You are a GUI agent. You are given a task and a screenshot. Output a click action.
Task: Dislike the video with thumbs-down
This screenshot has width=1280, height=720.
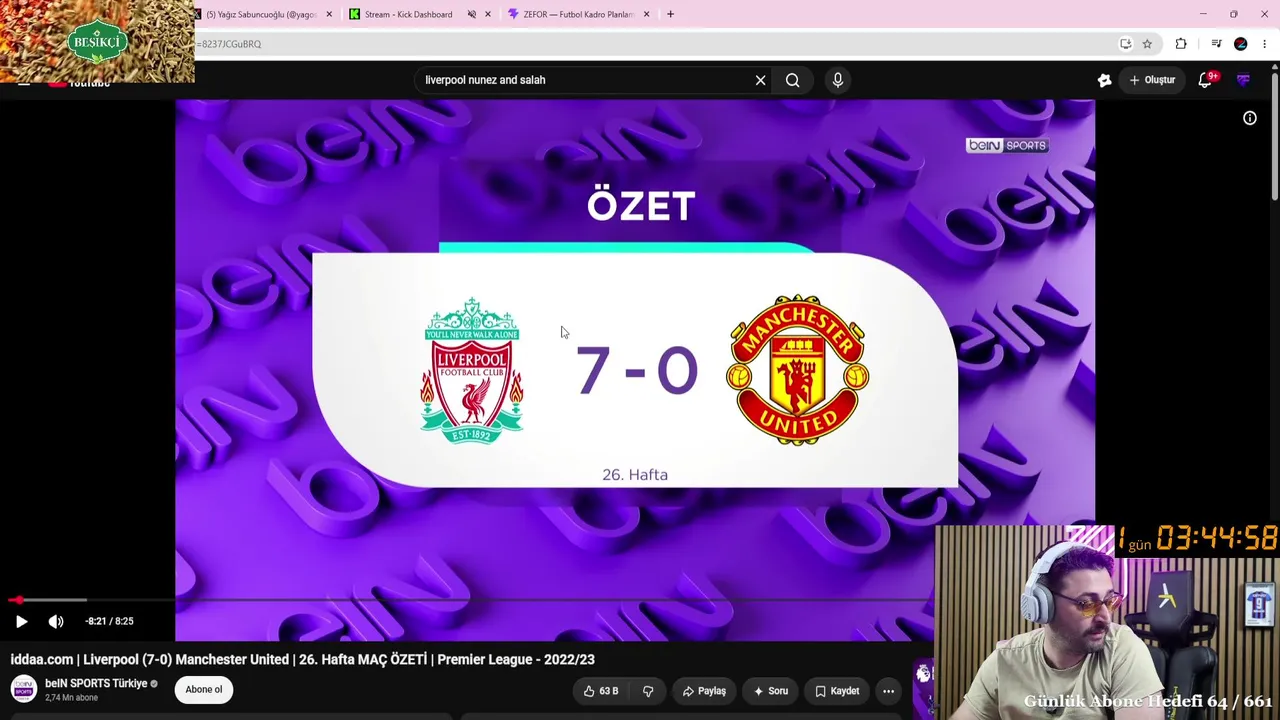[x=648, y=691]
